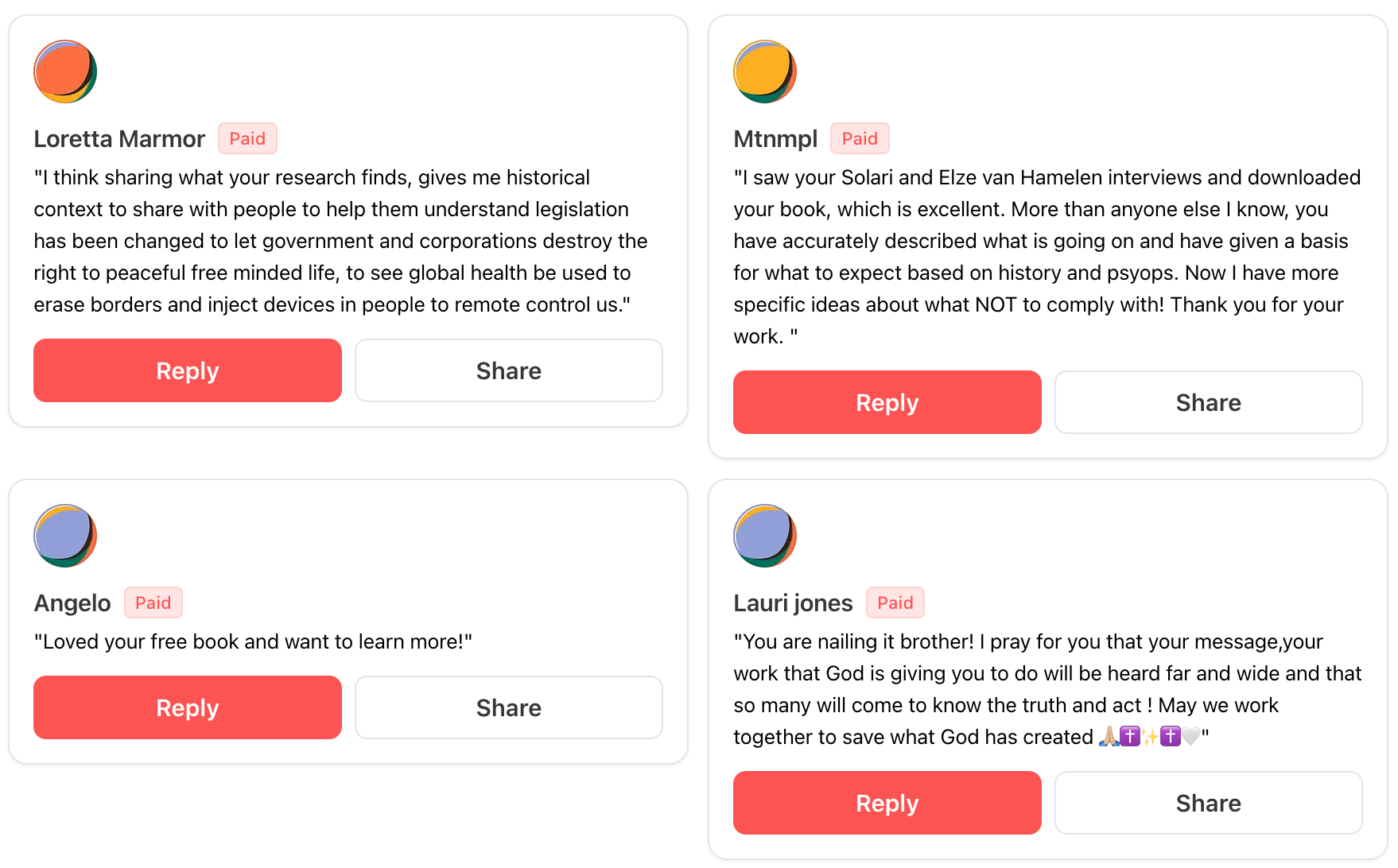Click the Paid badge beside Loretta Marmor
Viewport: 1398px width, 868px height.
coord(247,138)
